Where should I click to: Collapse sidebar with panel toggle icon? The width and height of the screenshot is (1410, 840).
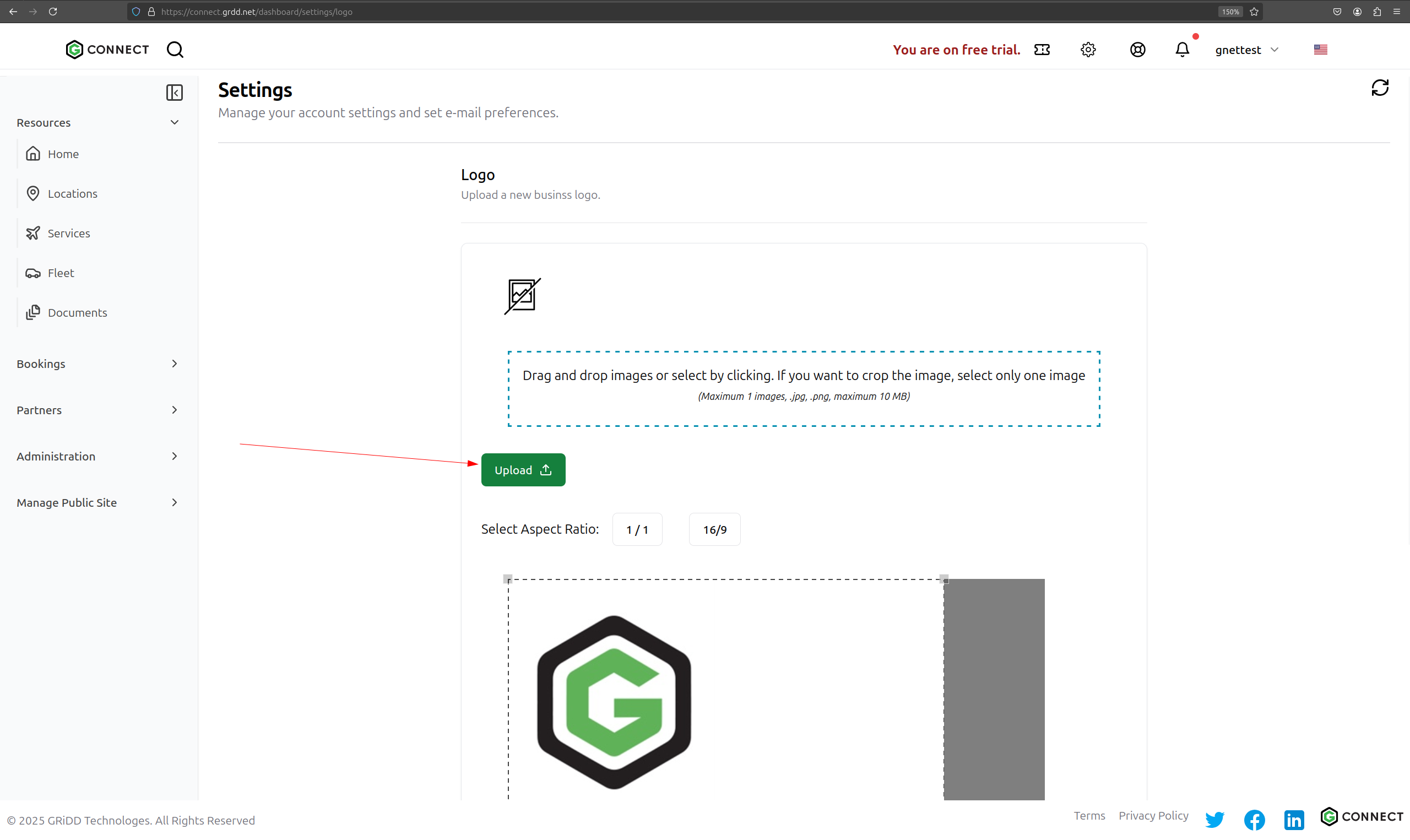click(x=174, y=93)
